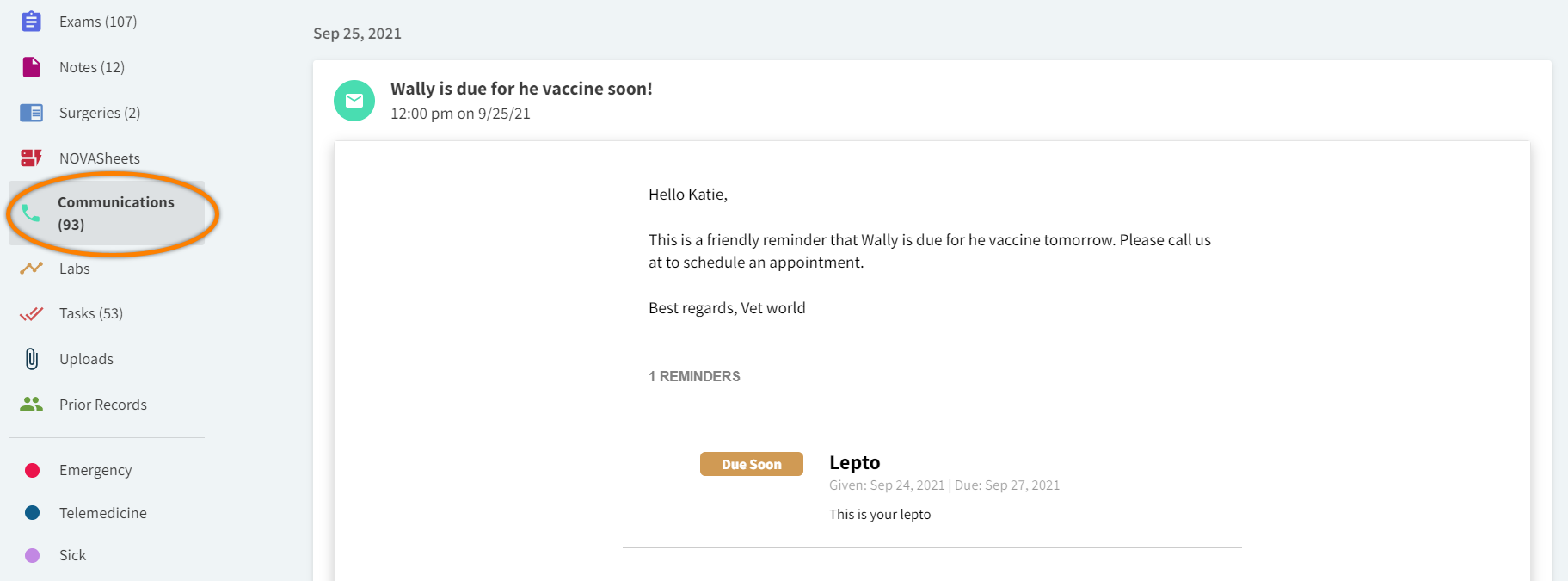Open the Lepto reminder title
This screenshot has height=581, width=1568.
855,462
